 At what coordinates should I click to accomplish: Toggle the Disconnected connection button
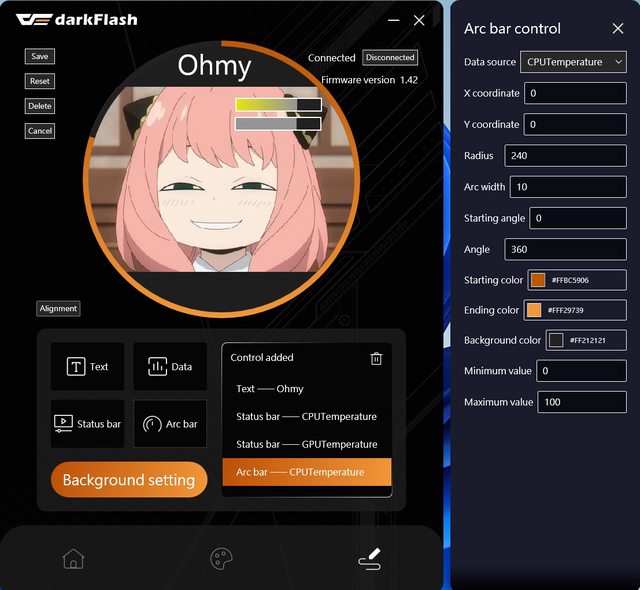click(389, 58)
